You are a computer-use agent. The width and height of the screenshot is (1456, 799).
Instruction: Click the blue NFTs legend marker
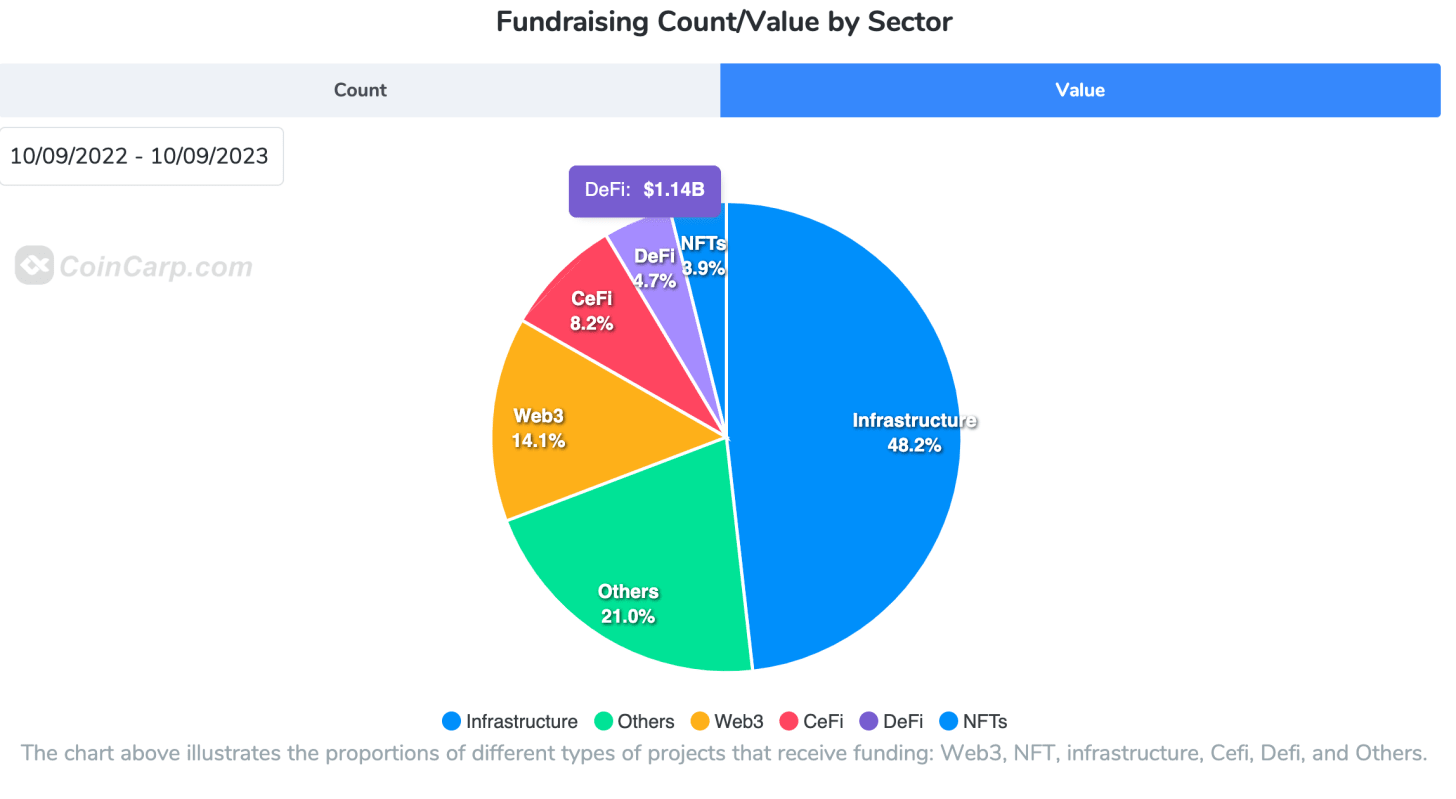949,721
